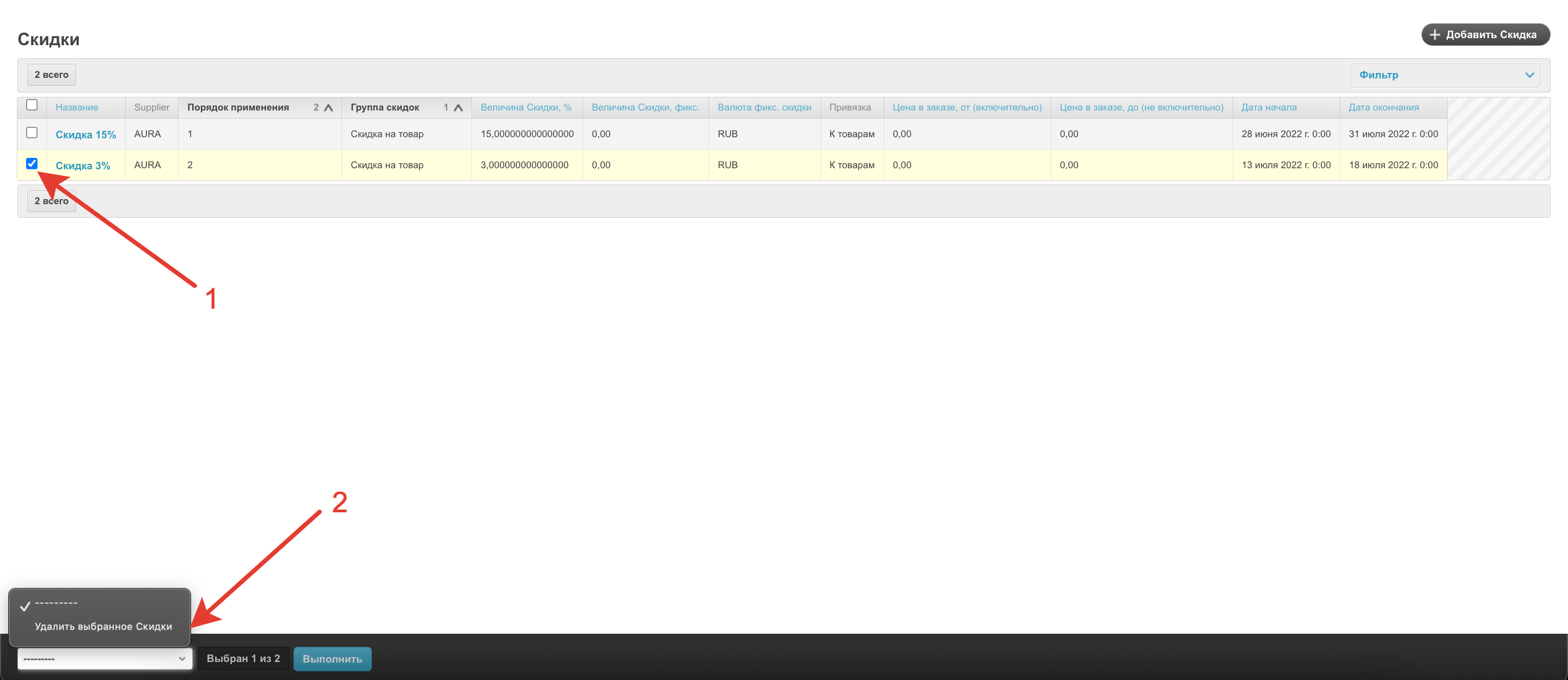Open the Скидка 3% link
The height and width of the screenshot is (680, 1568).
(x=83, y=166)
